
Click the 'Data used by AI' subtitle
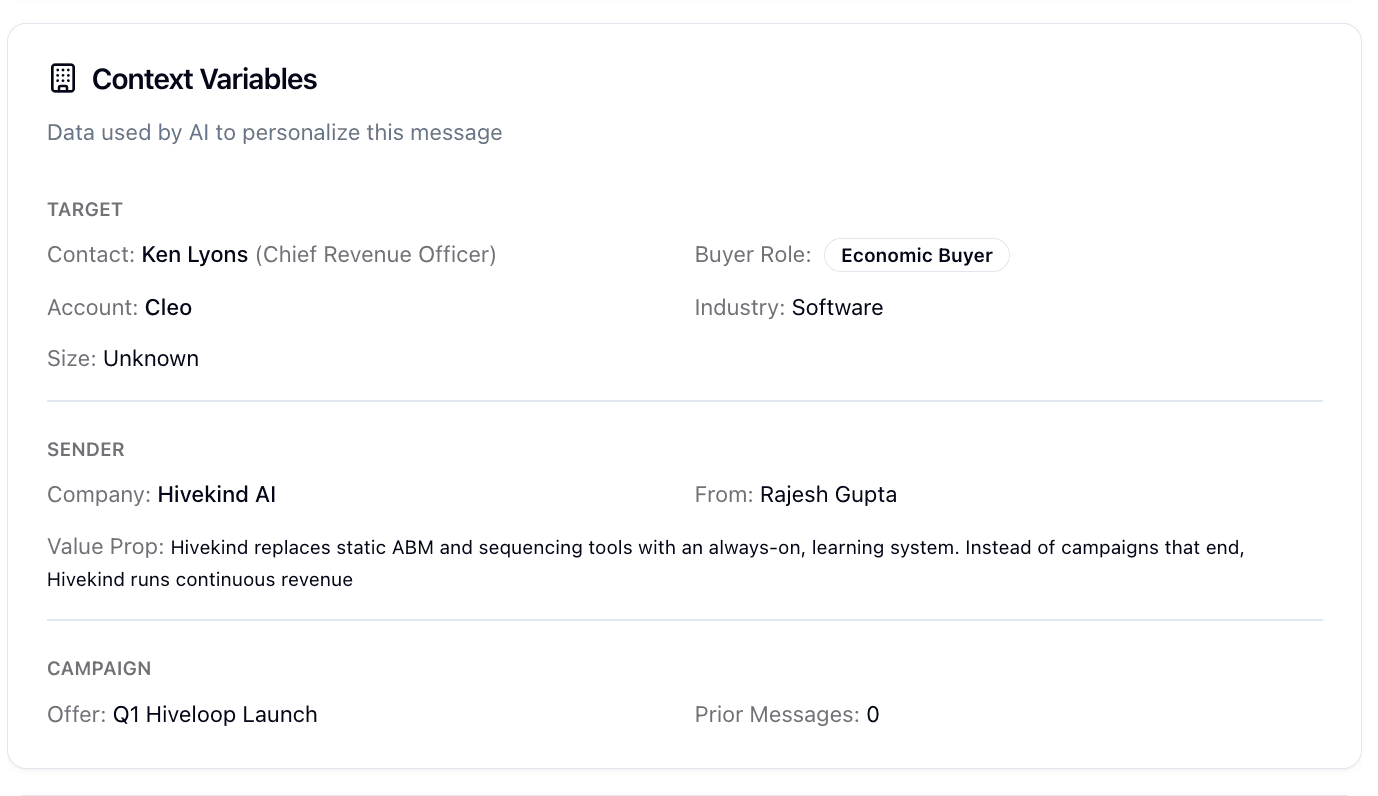point(274,133)
